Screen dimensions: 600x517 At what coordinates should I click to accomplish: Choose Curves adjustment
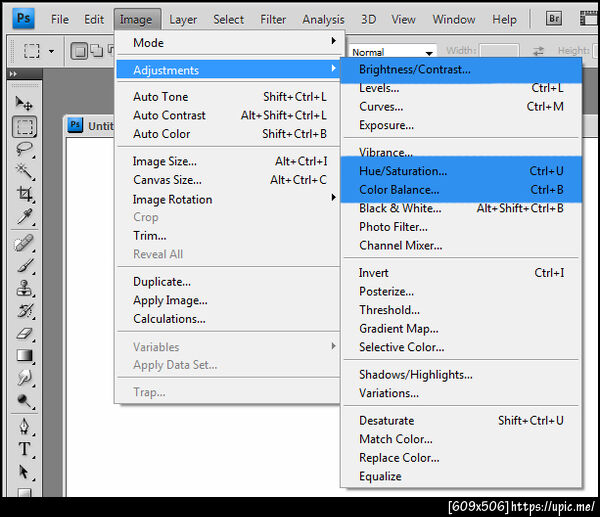(x=461, y=106)
